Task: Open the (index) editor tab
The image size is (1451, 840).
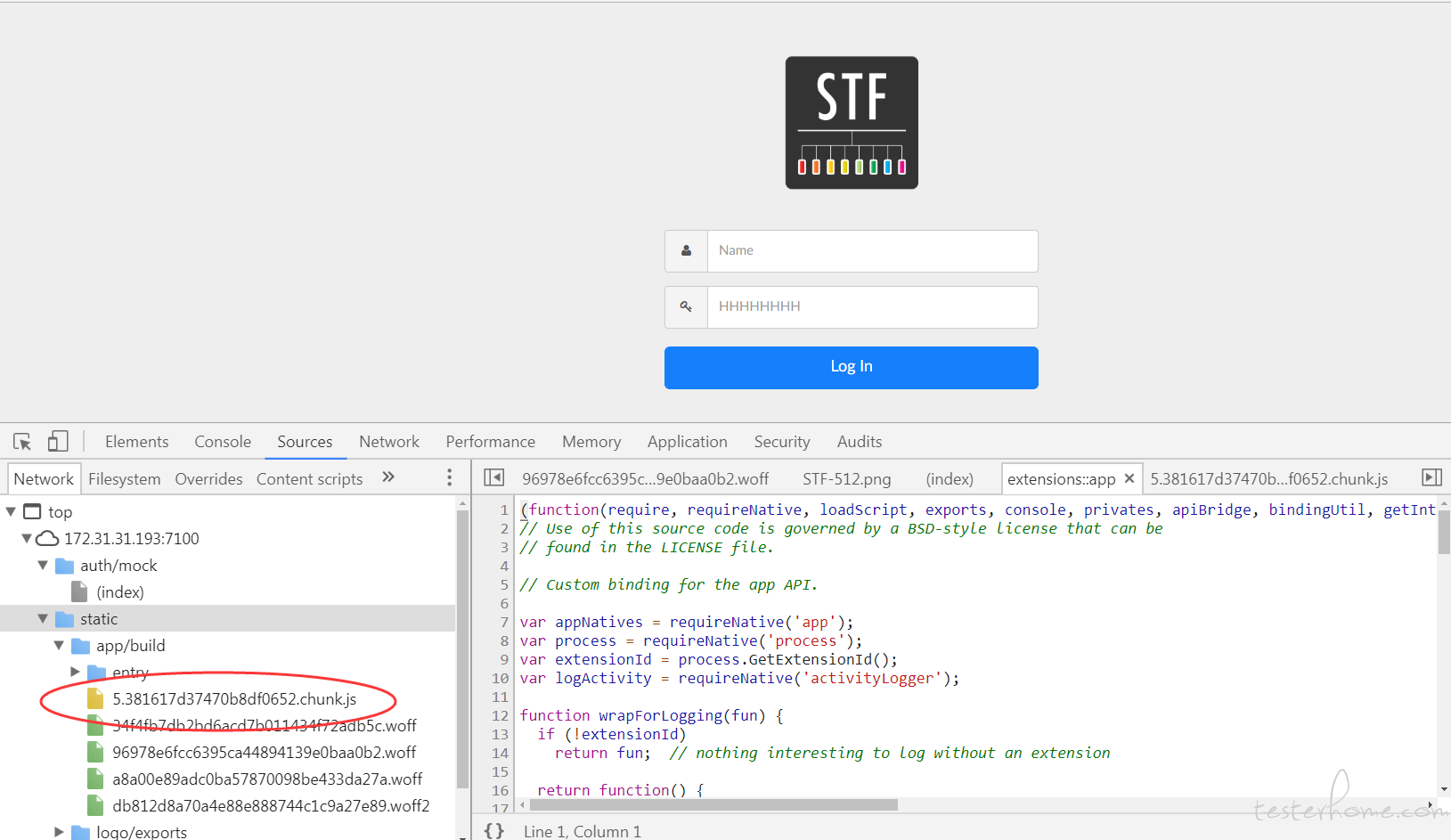Action: click(950, 478)
